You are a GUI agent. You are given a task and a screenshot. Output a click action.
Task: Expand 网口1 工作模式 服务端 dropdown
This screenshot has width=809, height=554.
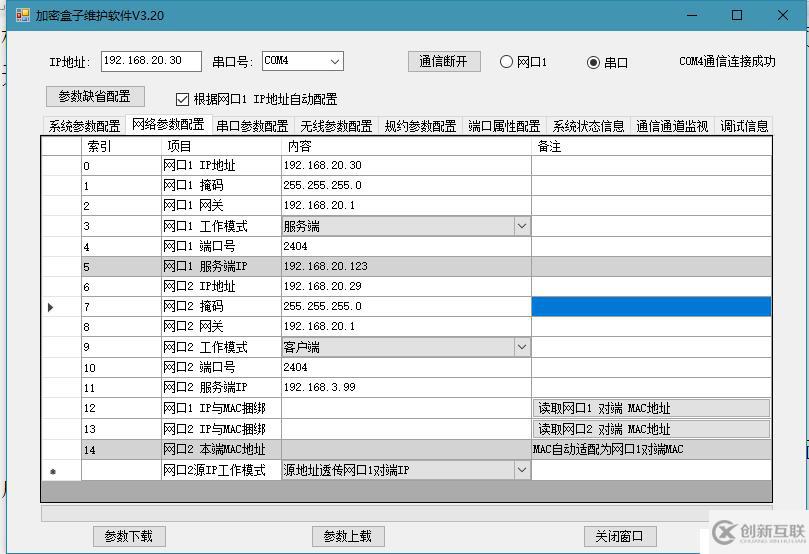pos(522,226)
